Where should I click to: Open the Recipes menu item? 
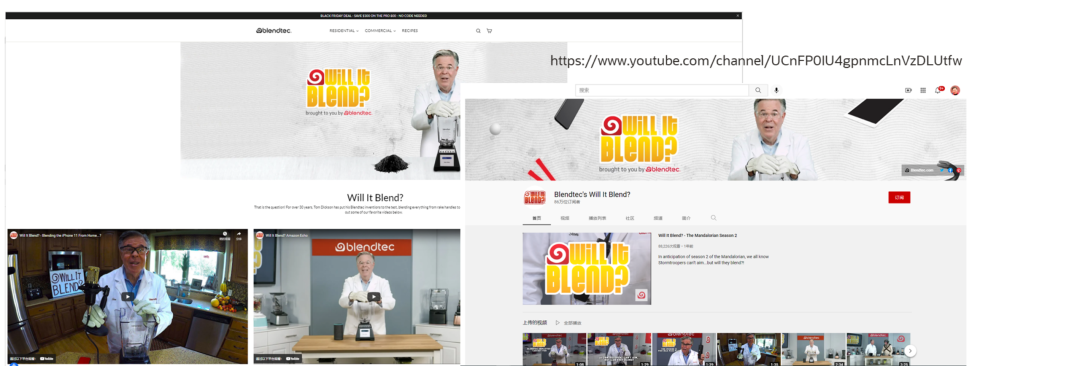pos(410,30)
